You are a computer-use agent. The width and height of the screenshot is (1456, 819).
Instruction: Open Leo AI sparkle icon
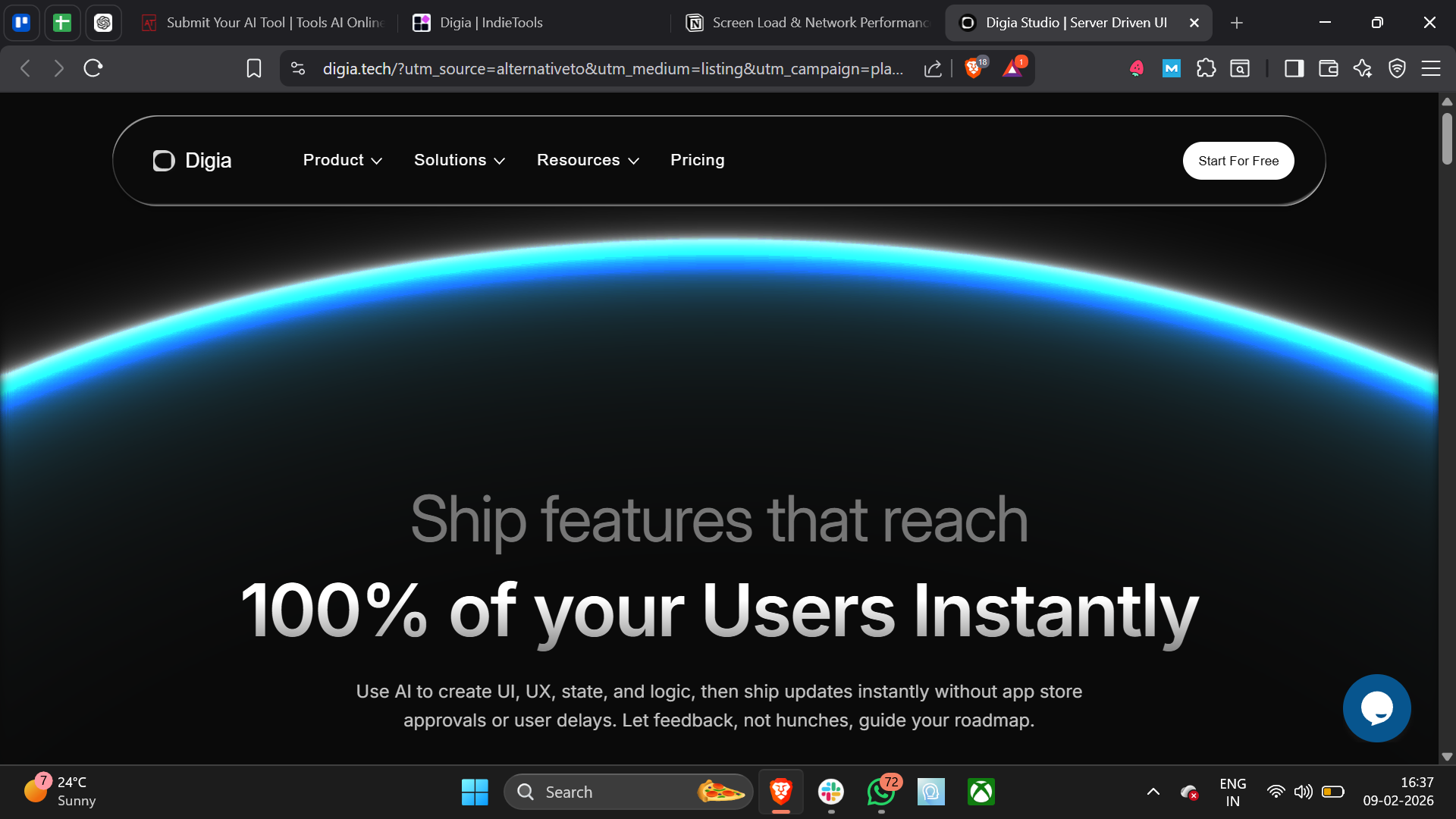[x=1363, y=68]
